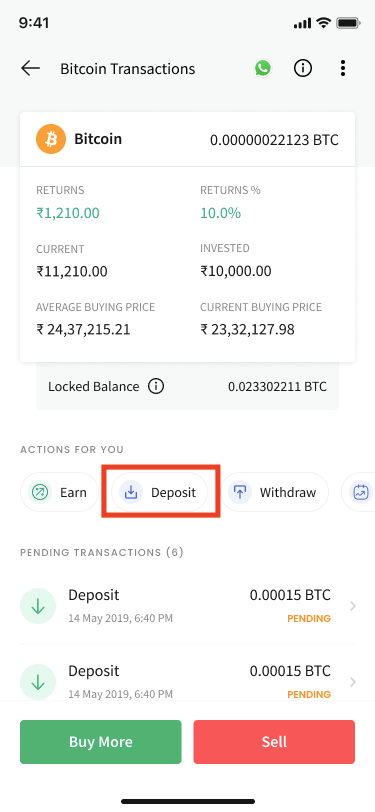The image size is (375, 812).
Task: Tap the Earn chip's arrow icon
Action: pos(40,492)
